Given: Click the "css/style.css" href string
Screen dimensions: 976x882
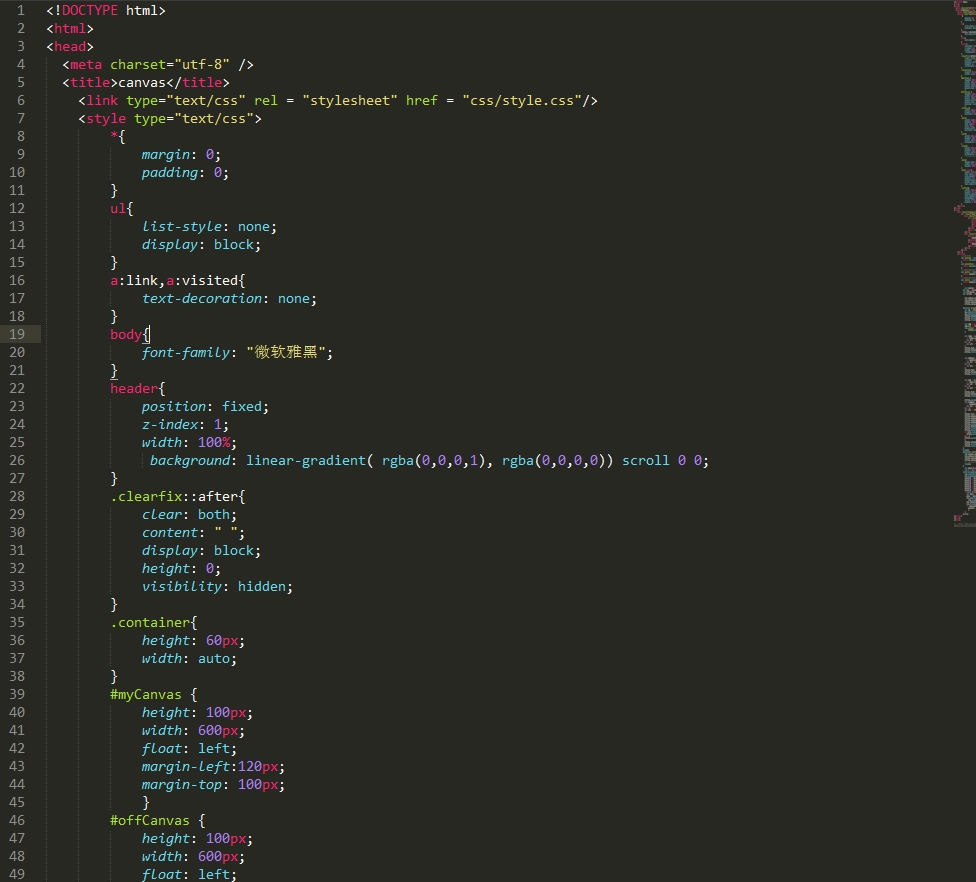Looking at the screenshot, I should (x=522, y=101).
